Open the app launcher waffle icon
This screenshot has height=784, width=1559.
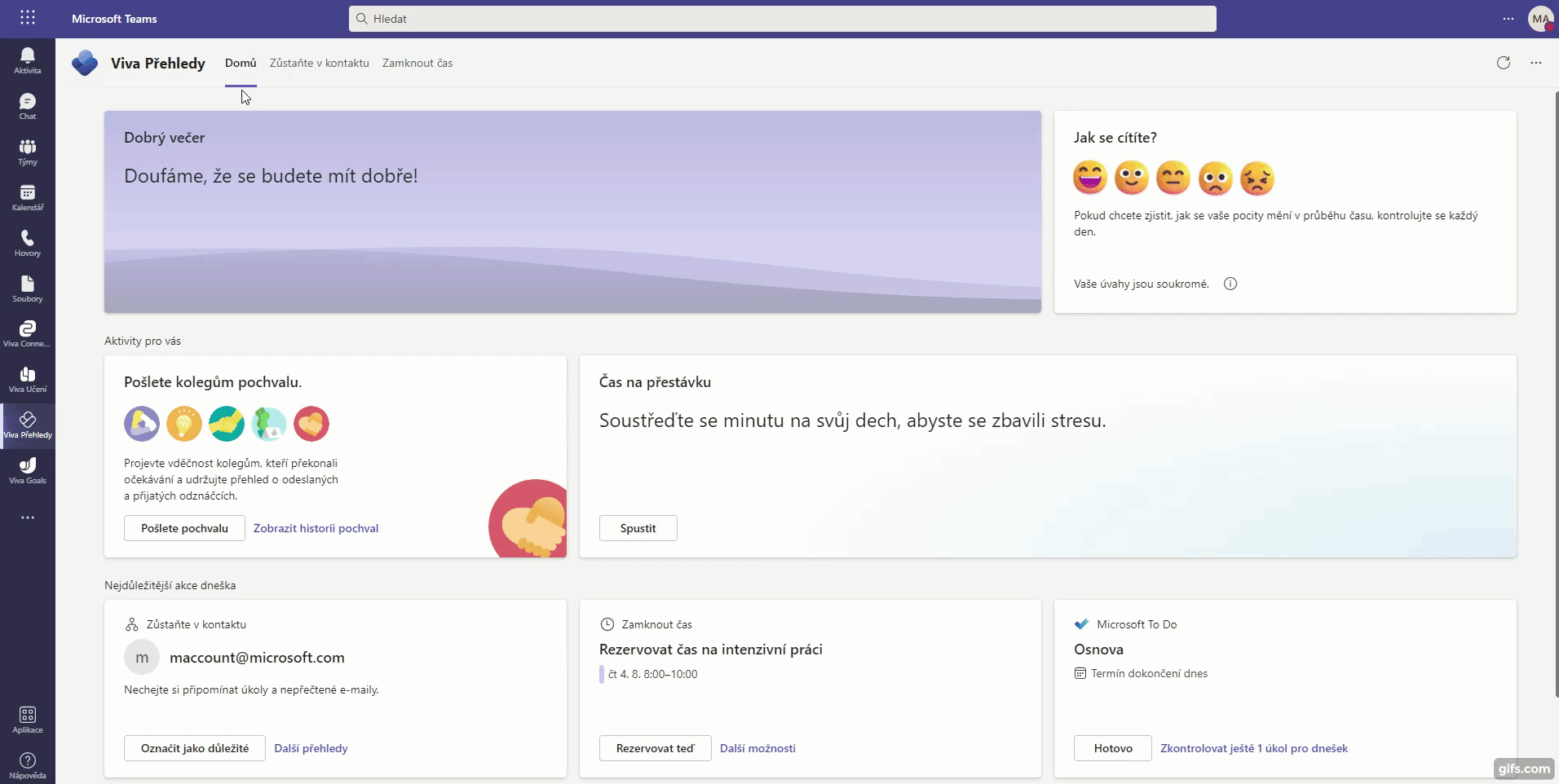(28, 18)
